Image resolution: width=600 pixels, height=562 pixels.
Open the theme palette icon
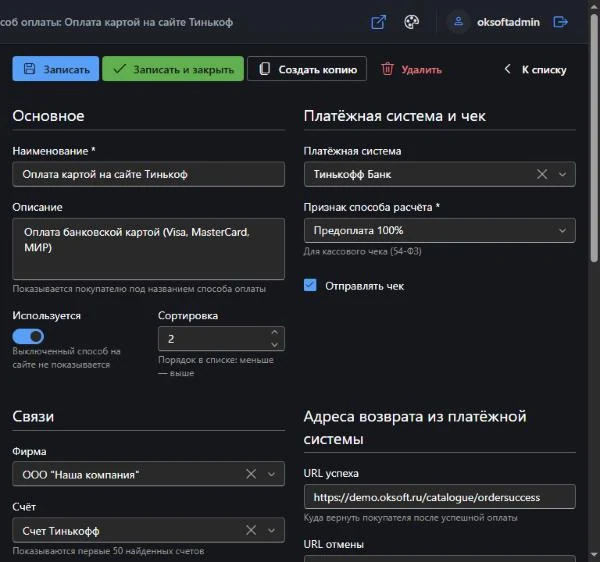pyautogui.click(x=412, y=22)
